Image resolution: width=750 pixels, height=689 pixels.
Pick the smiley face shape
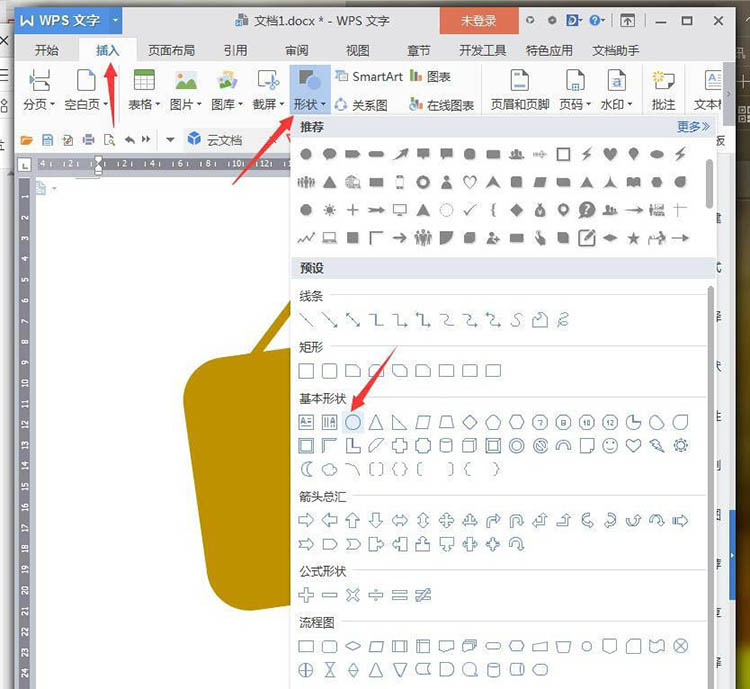pos(609,446)
